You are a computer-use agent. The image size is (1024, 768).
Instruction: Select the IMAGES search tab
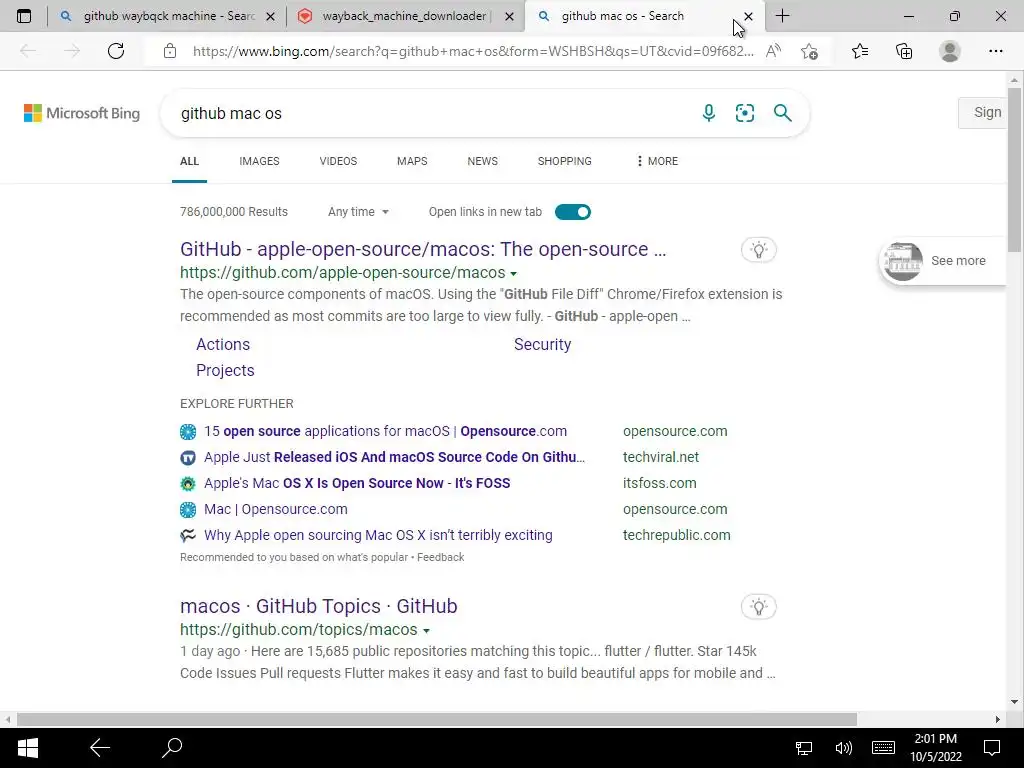[x=259, y=161]
